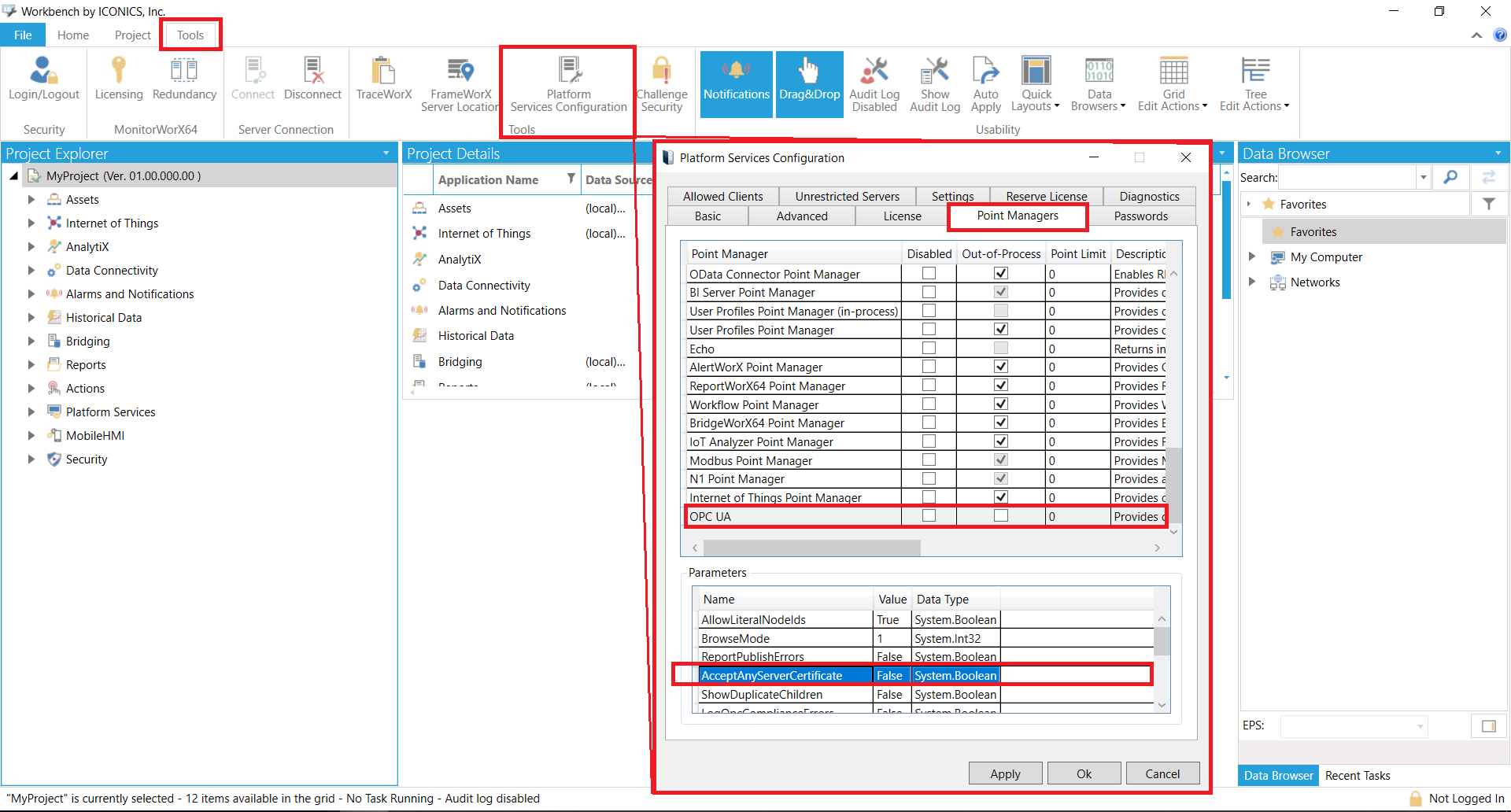Viewport: 1511px width, 812px height.
Task: Open Tree Edit Actions menu
Action: click(1254, 85)
